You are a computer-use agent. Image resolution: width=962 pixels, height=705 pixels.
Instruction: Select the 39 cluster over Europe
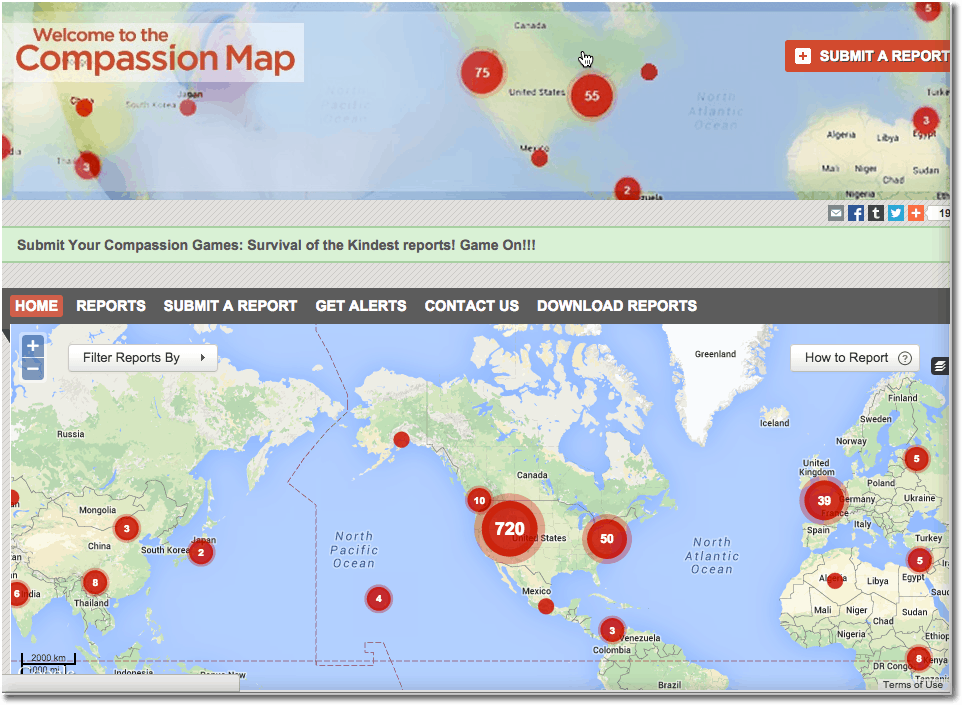pos(824,501)
